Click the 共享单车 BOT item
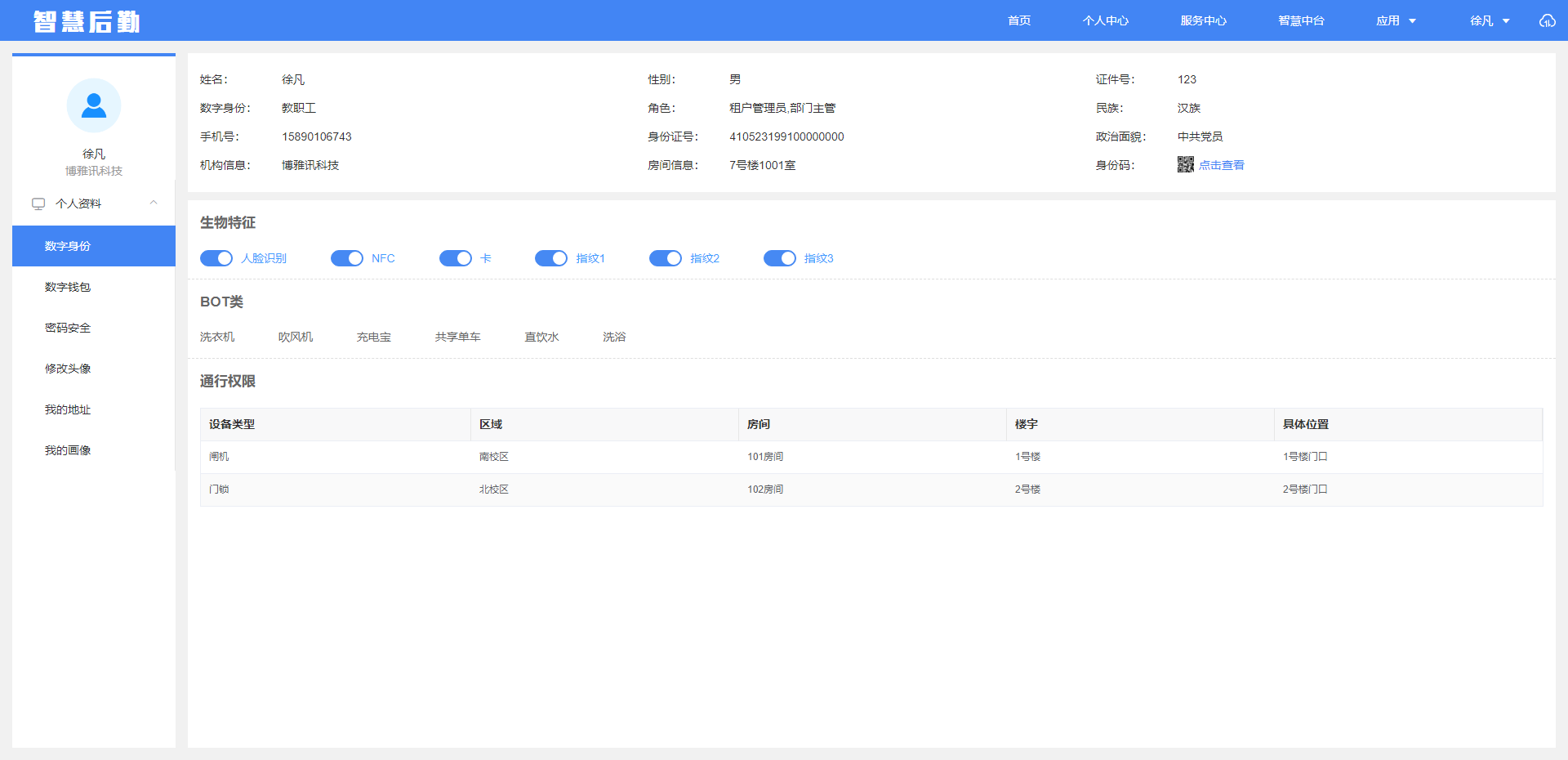The height and width of the screenshot is (760, 1568). pyautogui.click(x=458, y=337)
